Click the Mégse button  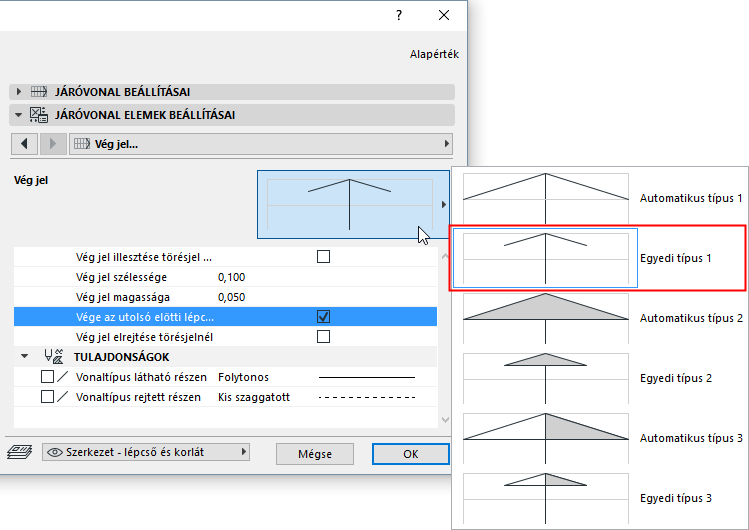(x=315, y=454)
